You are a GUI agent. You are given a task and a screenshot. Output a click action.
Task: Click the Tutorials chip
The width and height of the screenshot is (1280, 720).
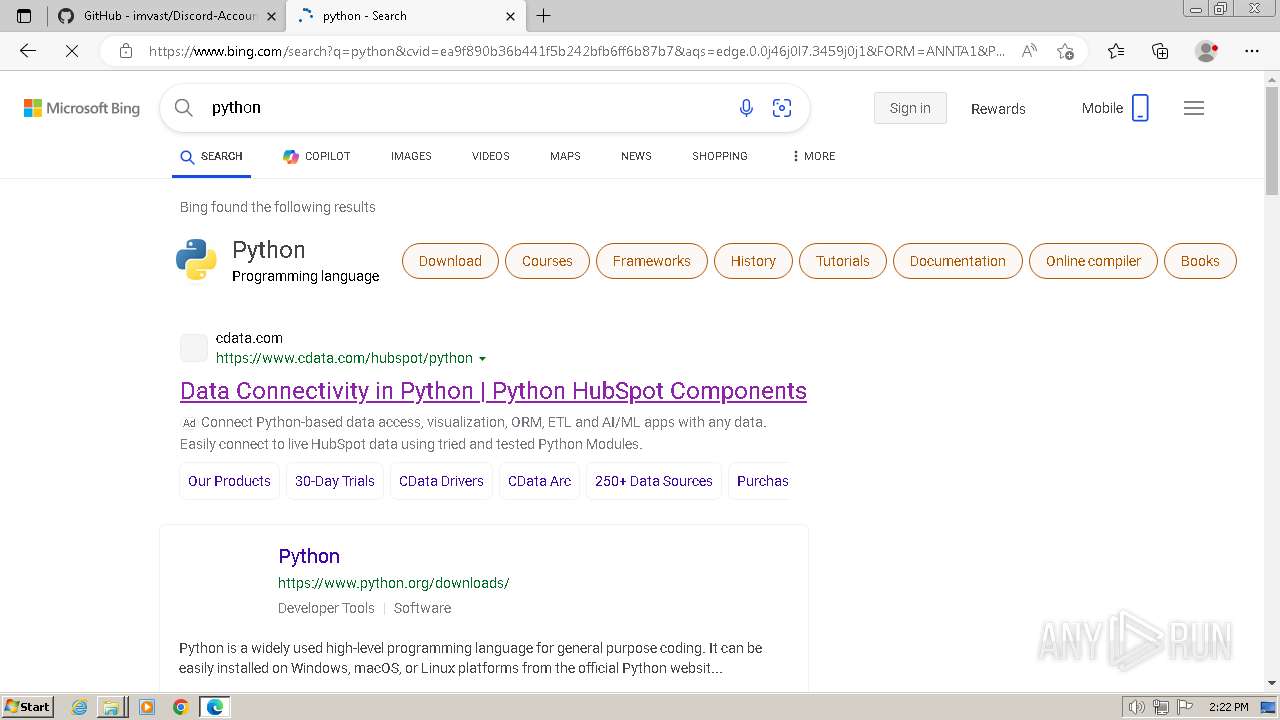(843, 261)
